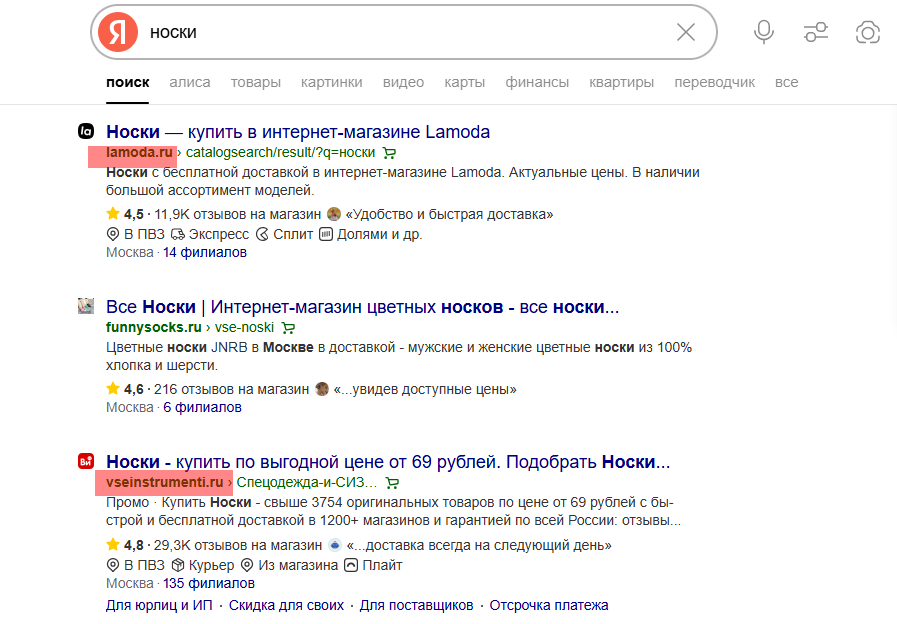Open the funnysocks.ru domain link

[153, 327]
